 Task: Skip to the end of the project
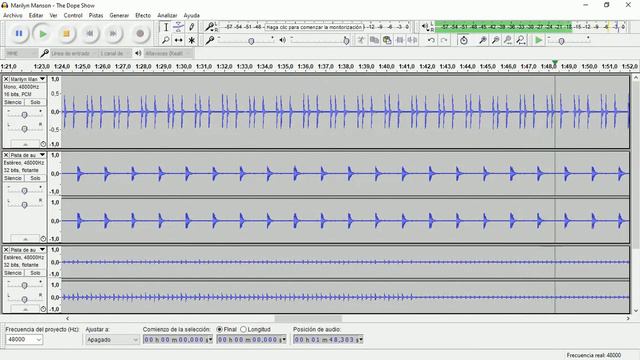tap(113, 33)
